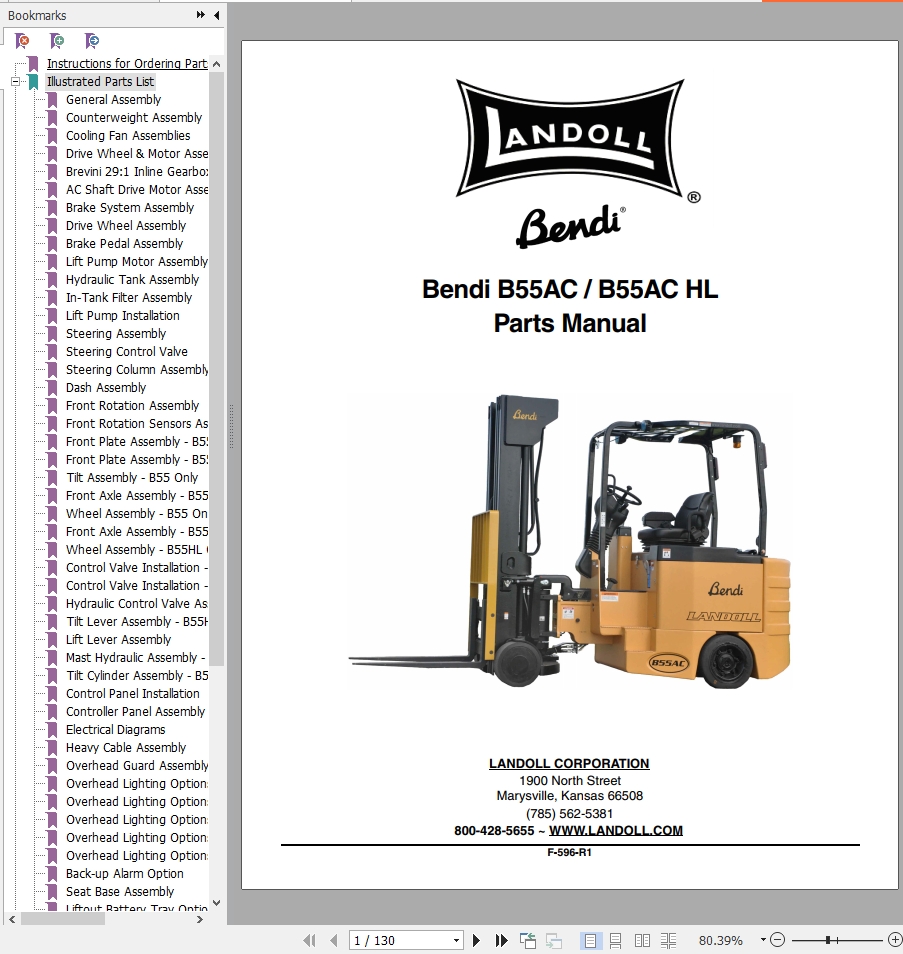The width and height of the screenshot is (903, 954).
Task: Click the previous view icon
Action: (528, 941)
